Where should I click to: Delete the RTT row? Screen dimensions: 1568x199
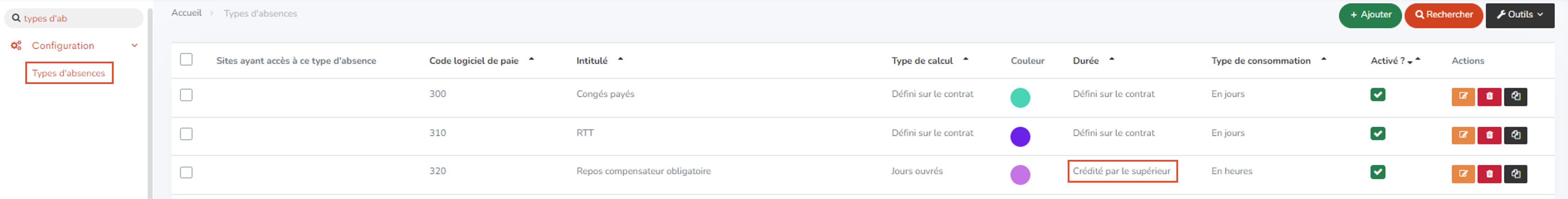pyautogui.click(x=1489, y=135)
